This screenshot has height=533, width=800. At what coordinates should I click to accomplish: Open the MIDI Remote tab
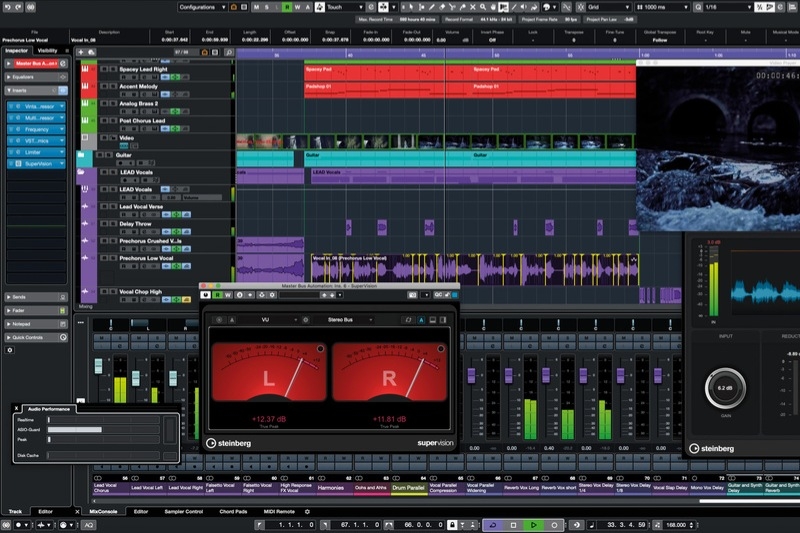[279, 512]
